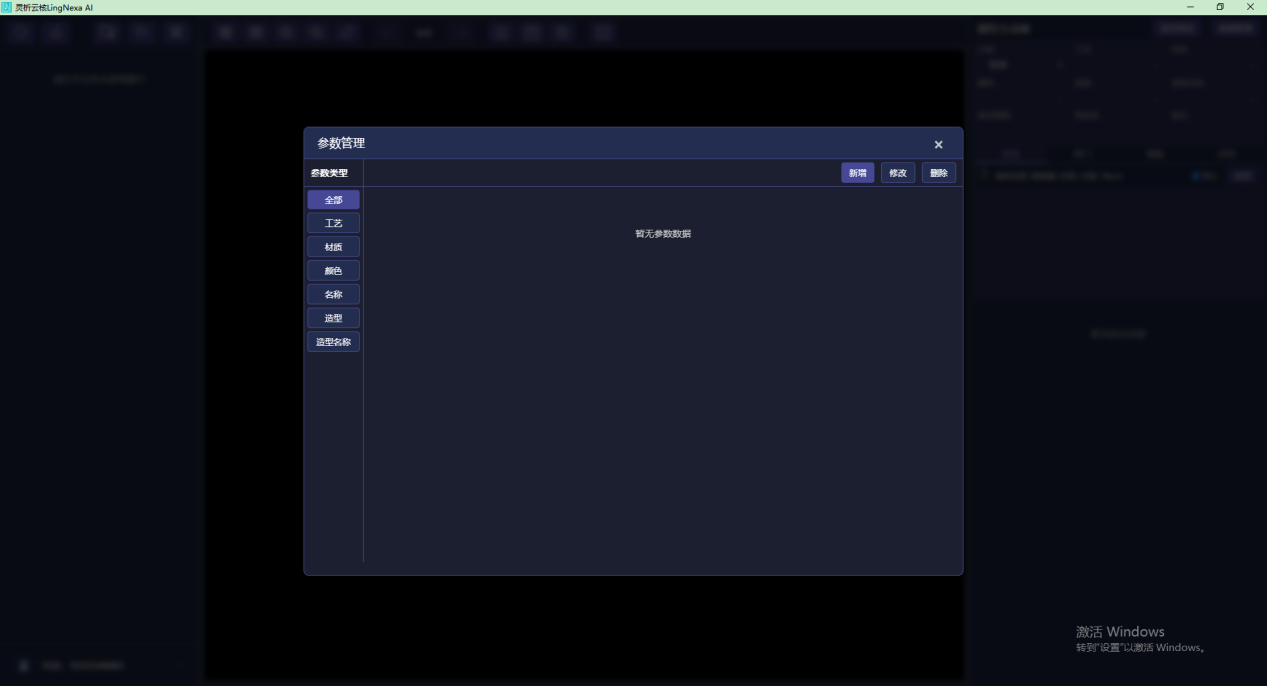Restore down the LingNexa AI window

coord(1220,7)
